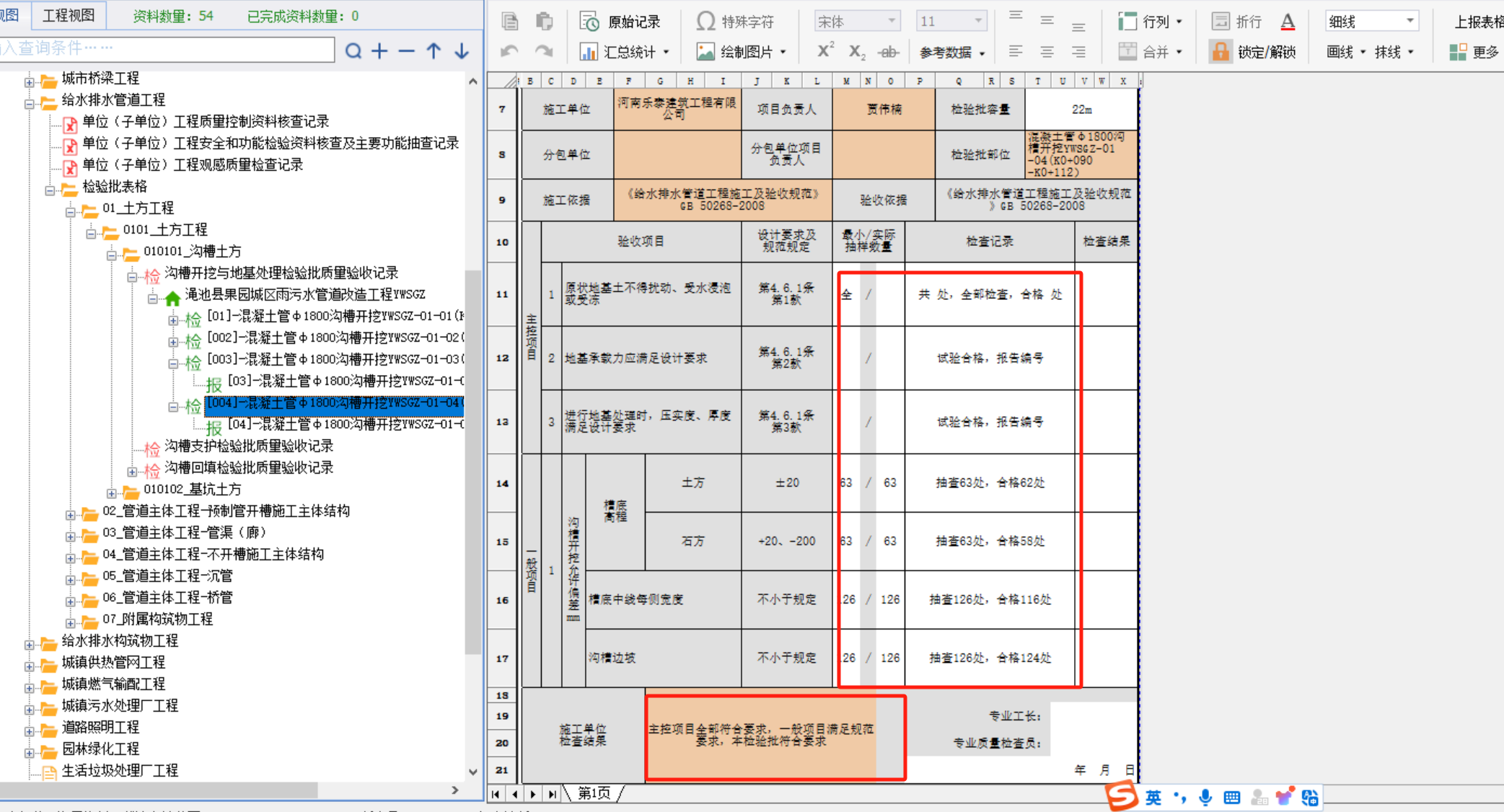1504x812 pixels.
Task: Align text to bottom
Action: coord(1078,27)
